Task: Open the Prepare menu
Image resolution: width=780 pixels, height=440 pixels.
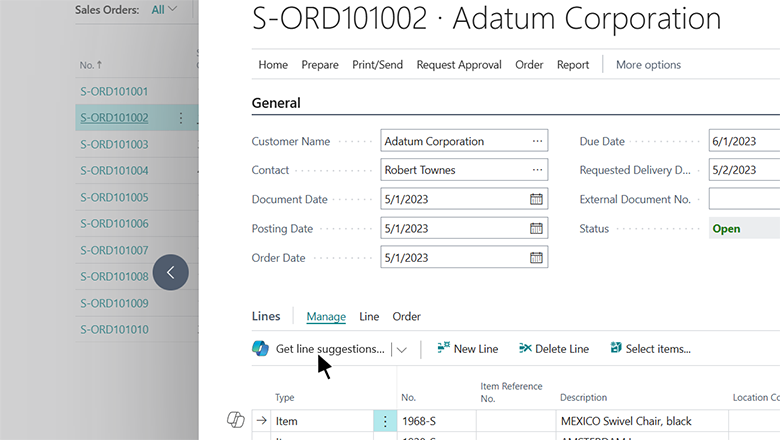Action: point(320,65)
